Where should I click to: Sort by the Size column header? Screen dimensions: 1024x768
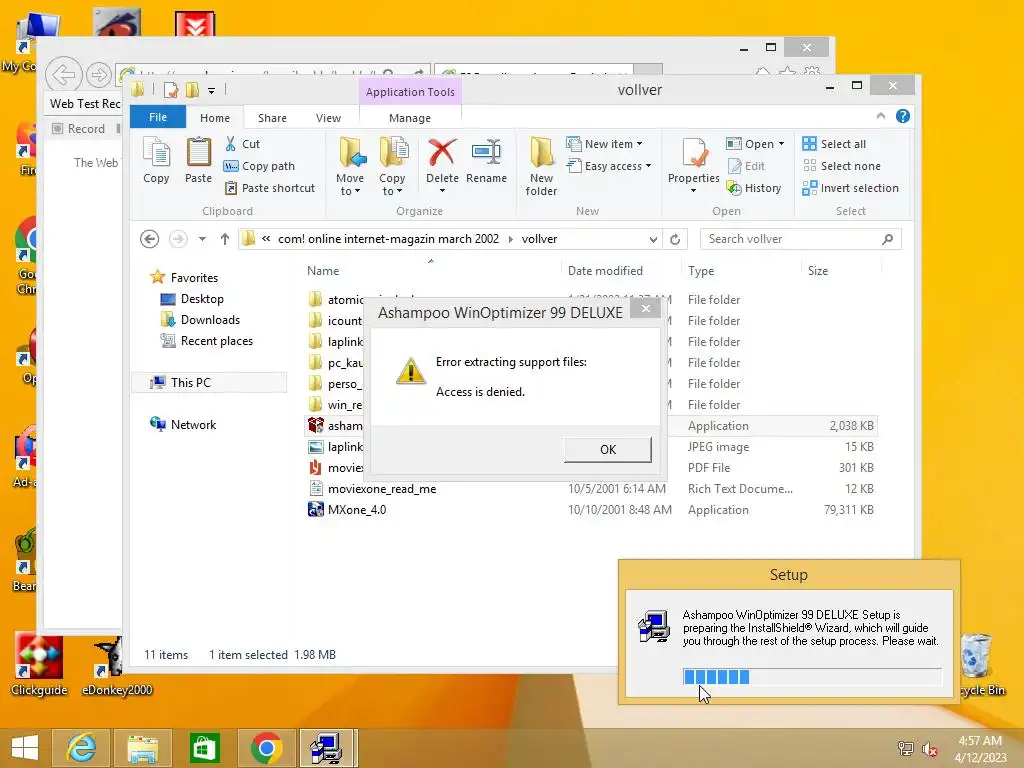(x=818, y=270)
